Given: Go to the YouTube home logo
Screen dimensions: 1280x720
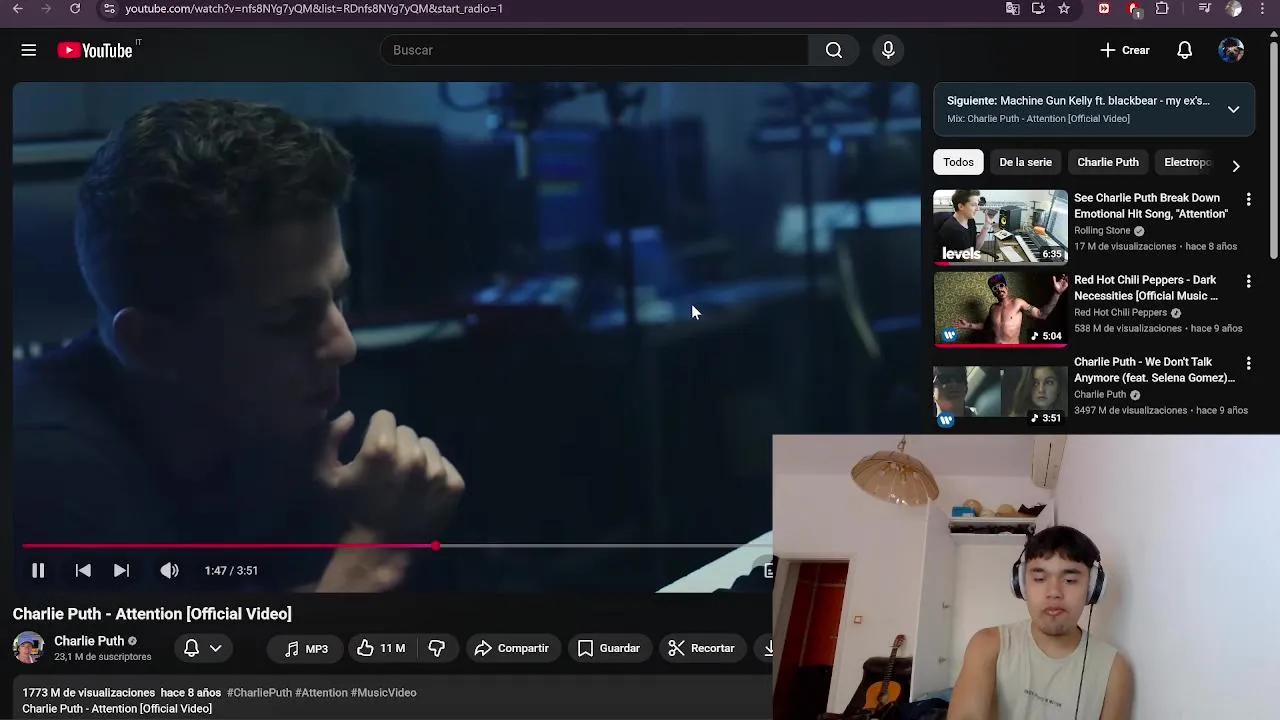Looking at the screenshot, I should pyautogui.click(x=95, y=50).
